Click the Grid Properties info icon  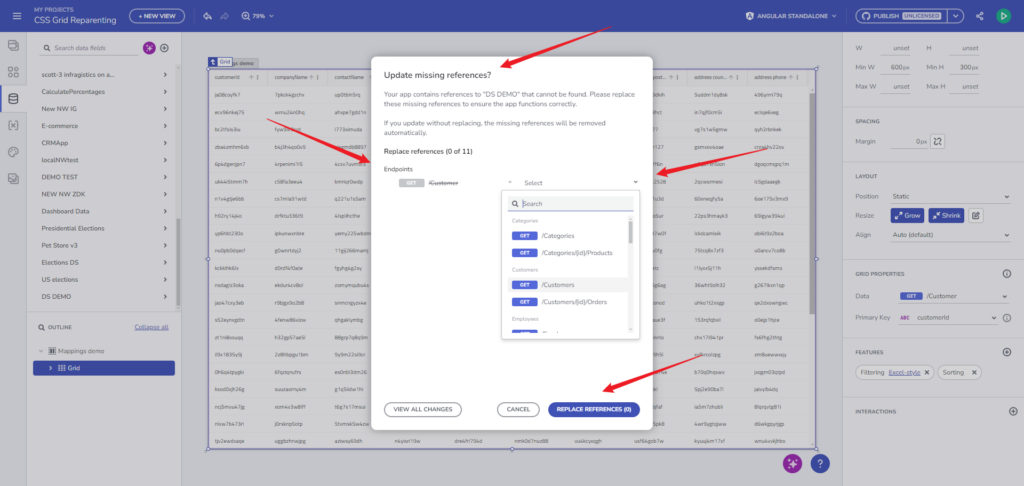[1007, 274]
